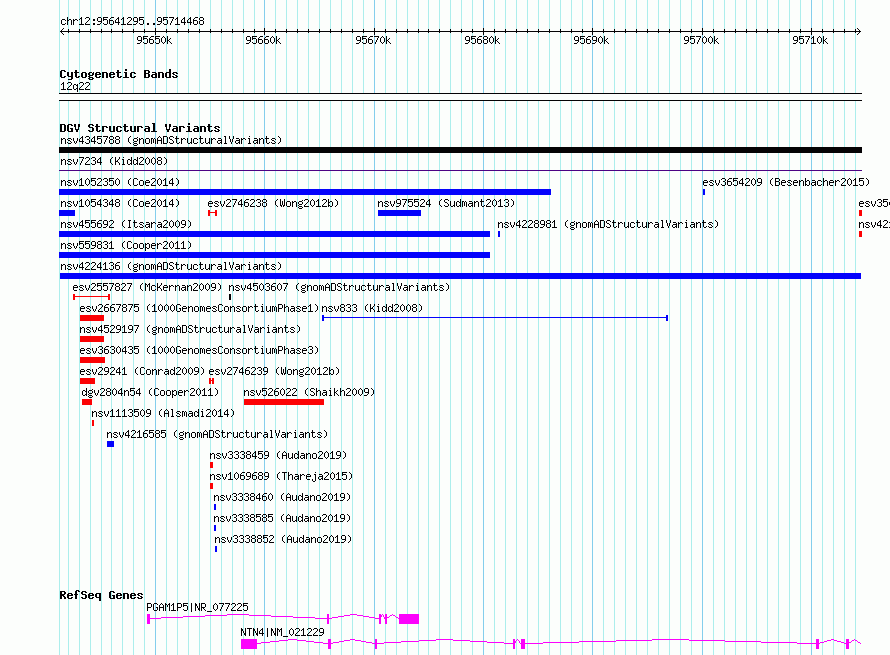The image size is (890, 655).
Task: Select the thin purple nsv7234 line
Action: [460, 171]
